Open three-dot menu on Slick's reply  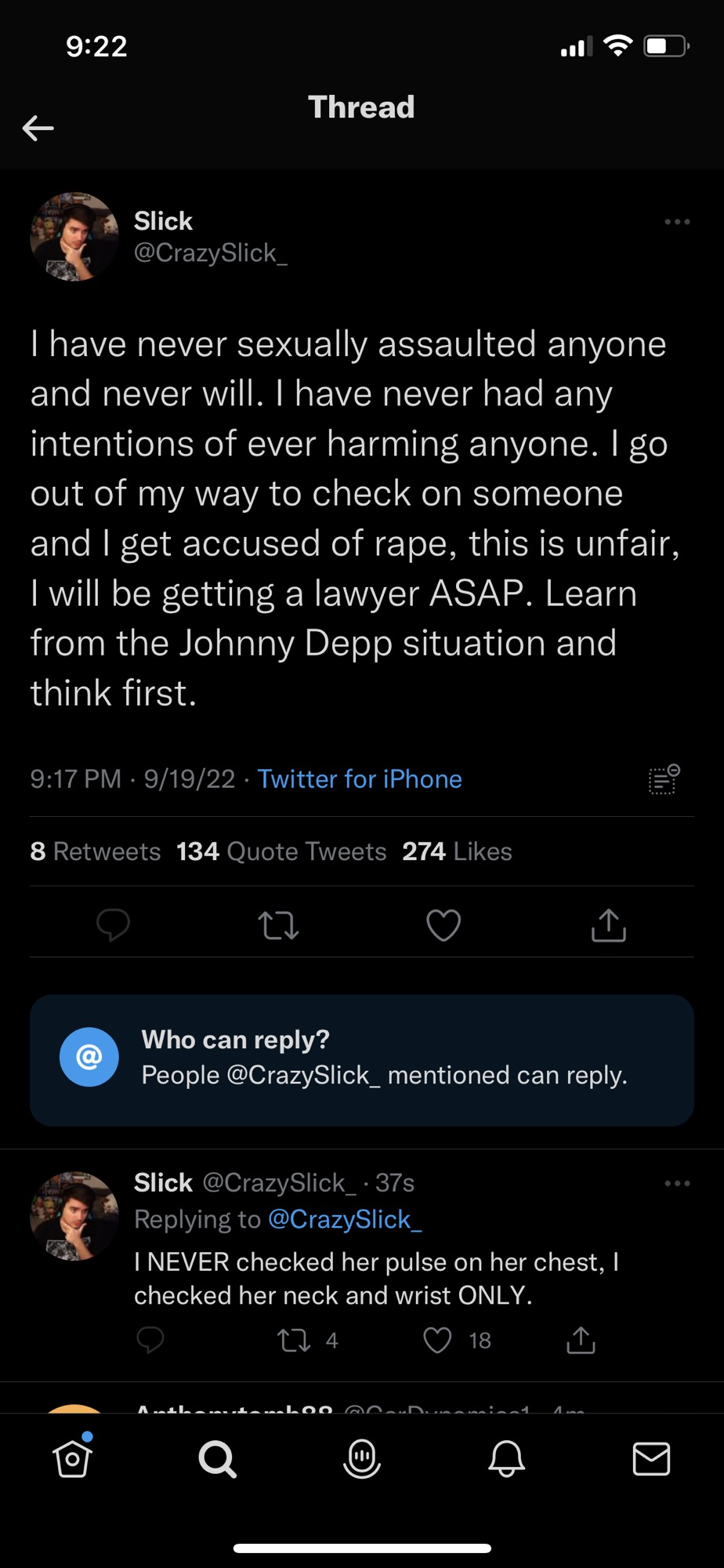(677, 1183)
